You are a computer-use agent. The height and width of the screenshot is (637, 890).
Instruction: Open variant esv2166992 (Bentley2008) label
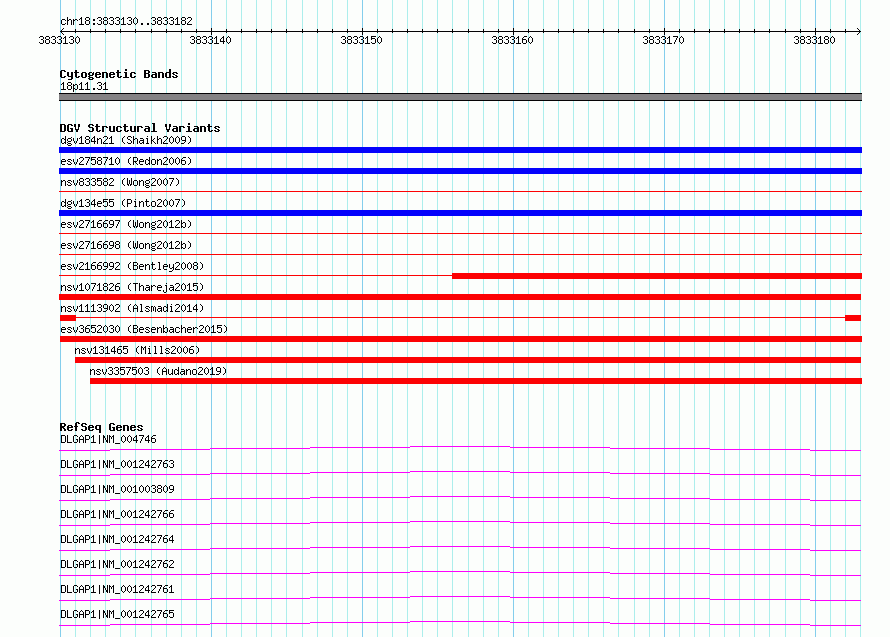(x=132, y=266)
